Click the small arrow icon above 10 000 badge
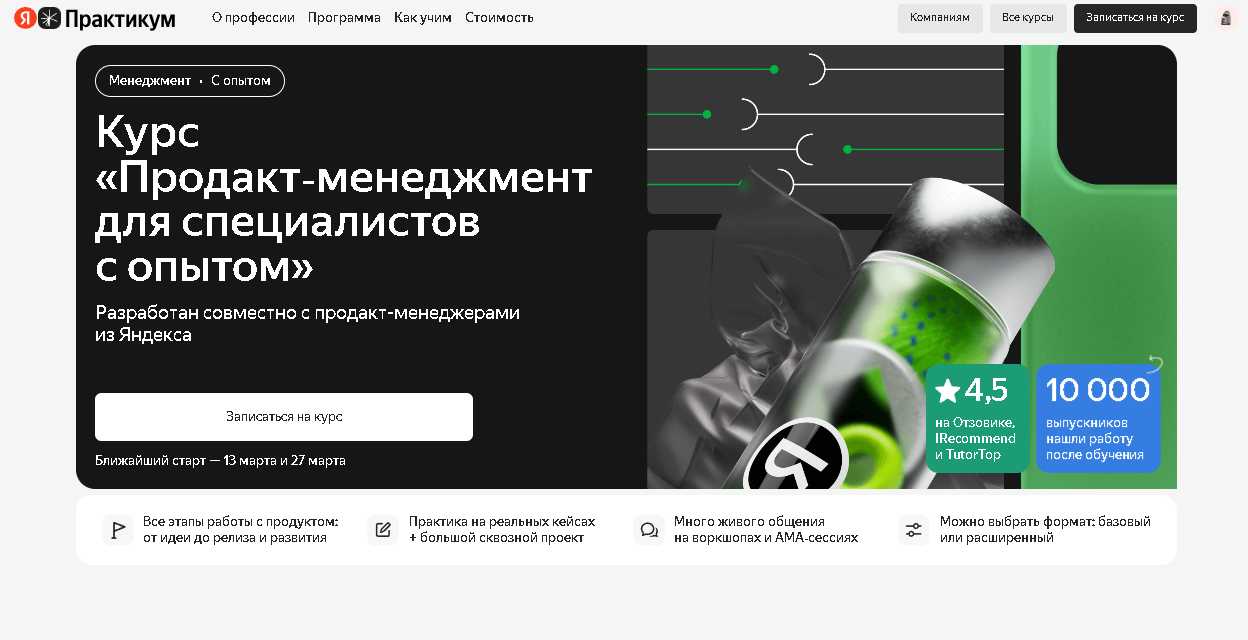Screen dimensions: 1248x640 [x=1155, y=363]
